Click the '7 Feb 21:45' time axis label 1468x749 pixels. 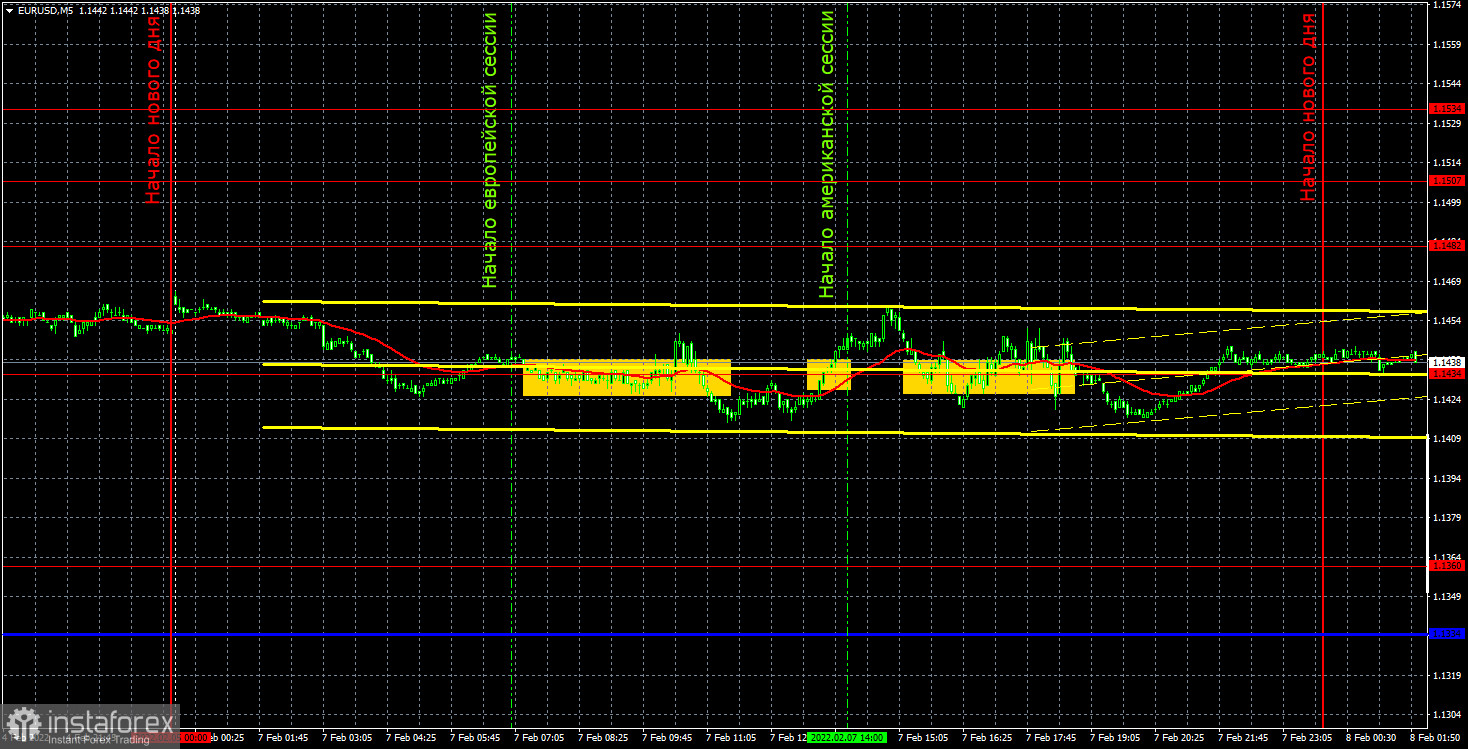tap(1243, 737)
